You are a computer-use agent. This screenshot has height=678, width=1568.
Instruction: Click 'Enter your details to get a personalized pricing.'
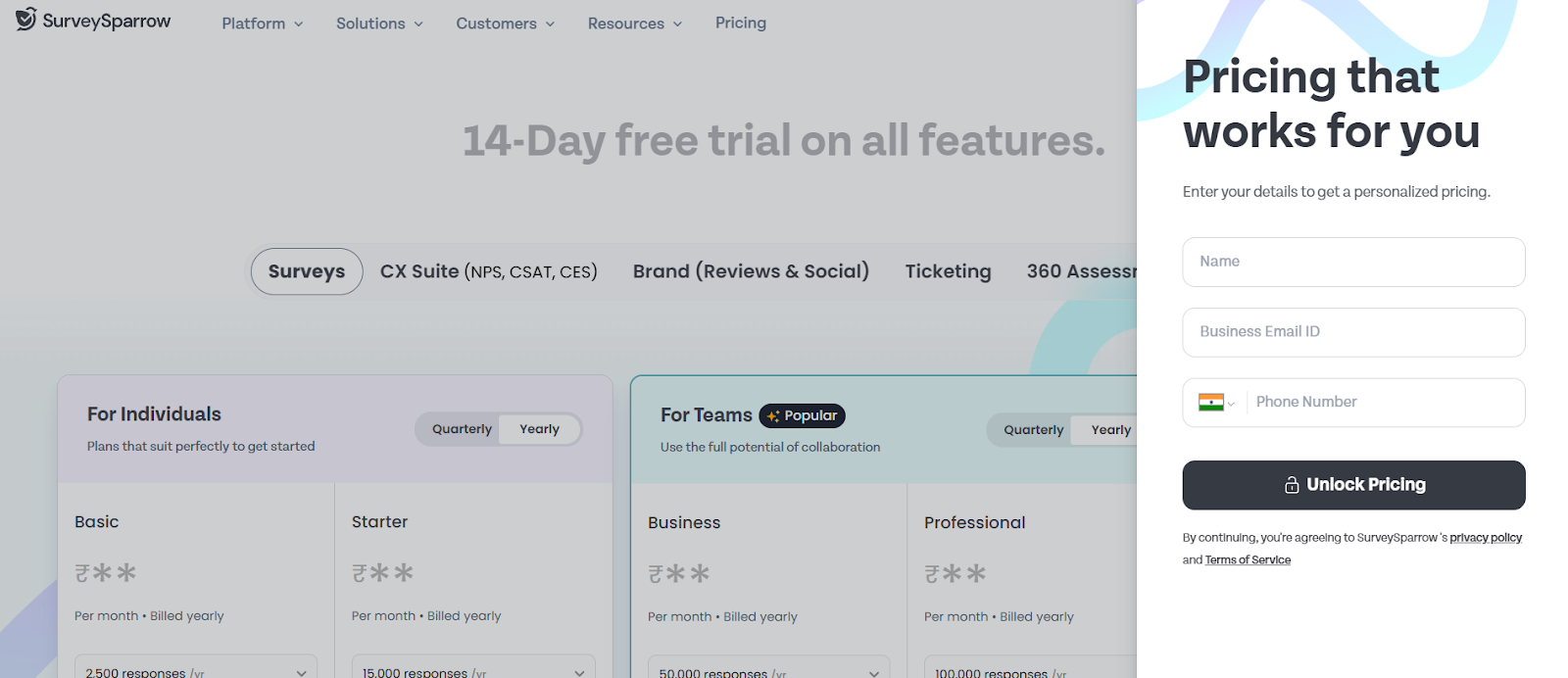click(x=1336, y=192)
